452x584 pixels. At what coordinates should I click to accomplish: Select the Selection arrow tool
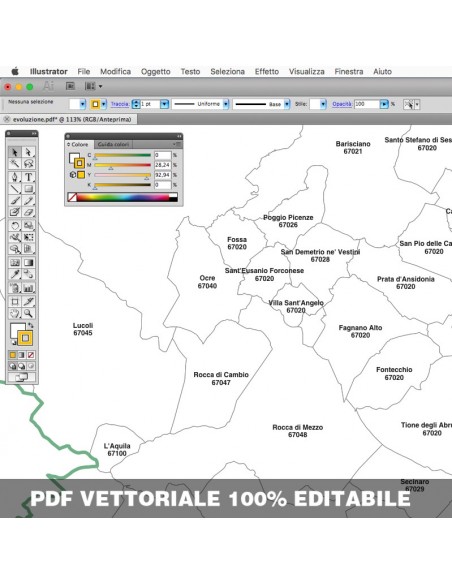click(x=15, y=152)
